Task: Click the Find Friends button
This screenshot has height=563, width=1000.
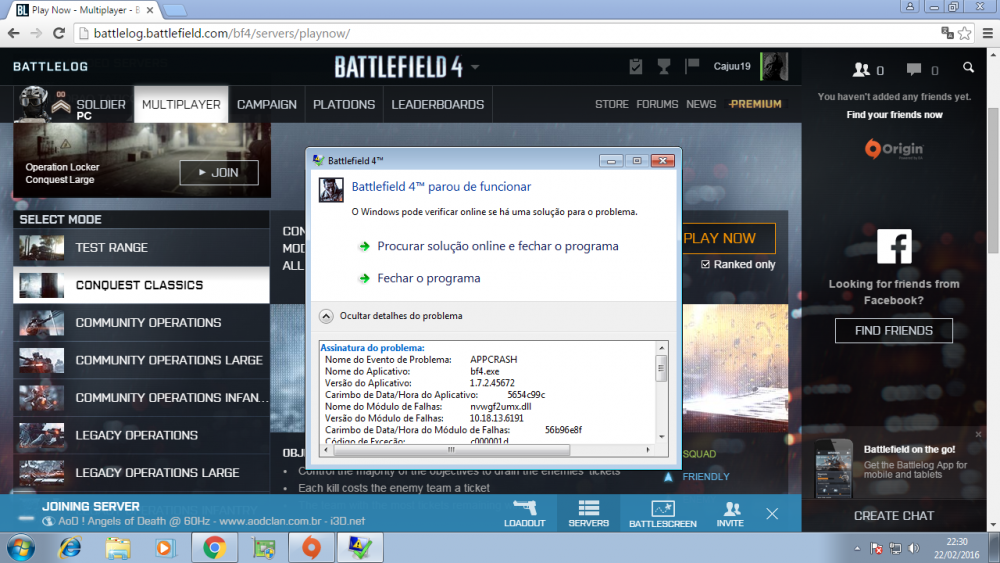Action: [893, 331]
